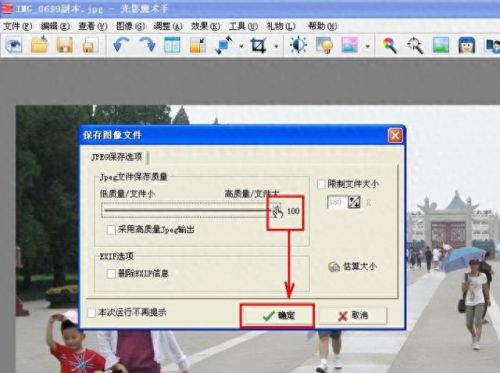Click the quality value 100 text

click(293, 211)
